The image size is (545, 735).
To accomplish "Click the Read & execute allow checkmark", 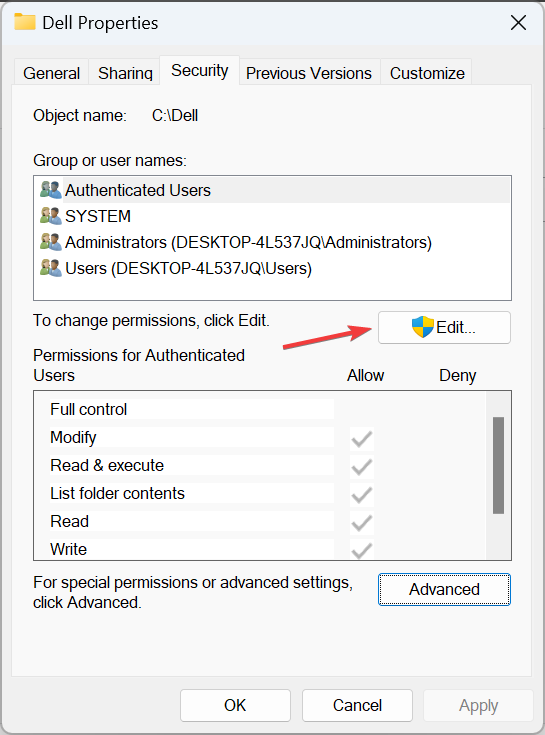I will [362, 467].
